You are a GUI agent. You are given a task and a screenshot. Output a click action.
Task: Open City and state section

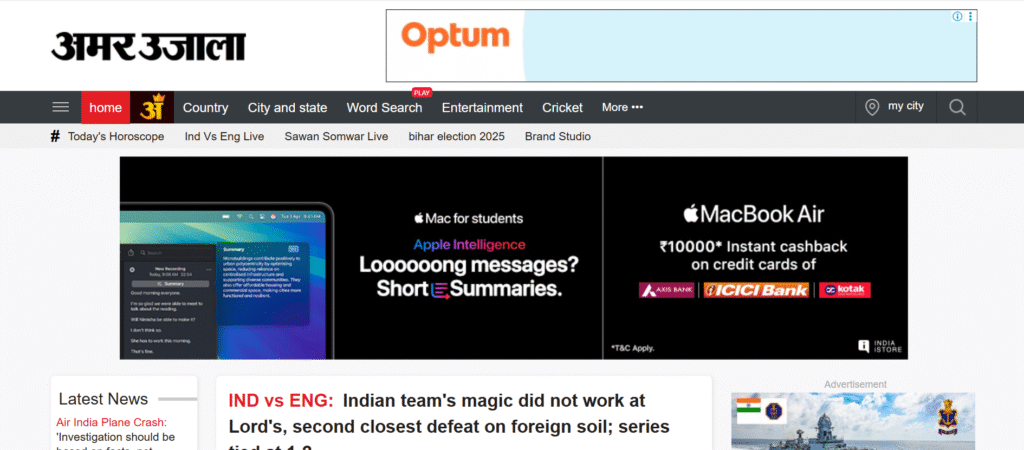click(x=287, y=108)
